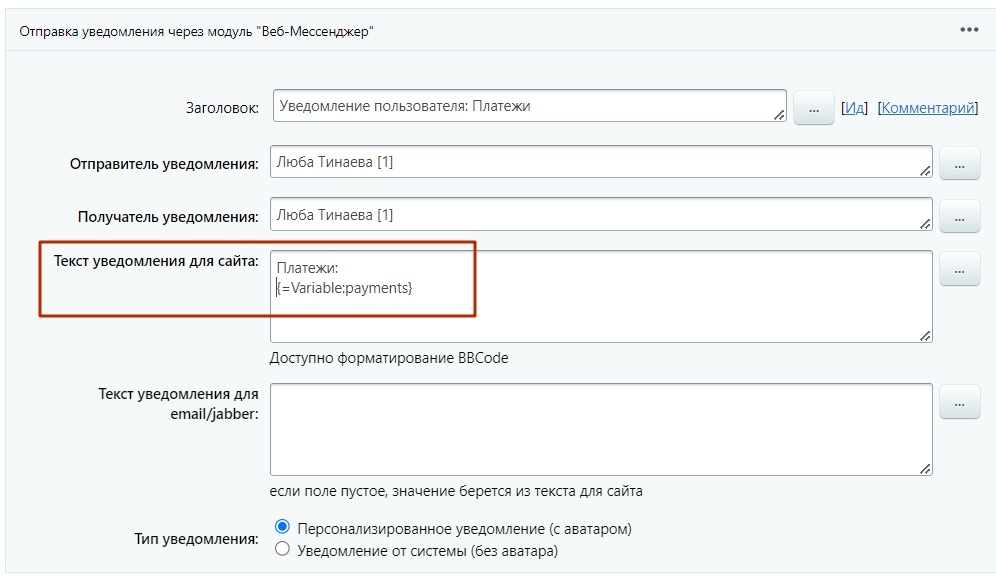Open the value picker for Заголовок field
Image resolution: width=996 pixels, height=577 pixels.
pos(814,107)
